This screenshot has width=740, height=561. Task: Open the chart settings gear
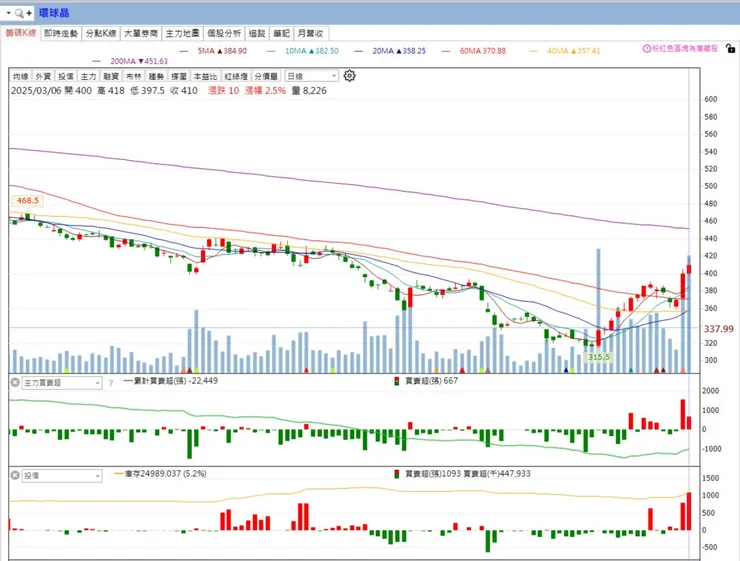349,76
